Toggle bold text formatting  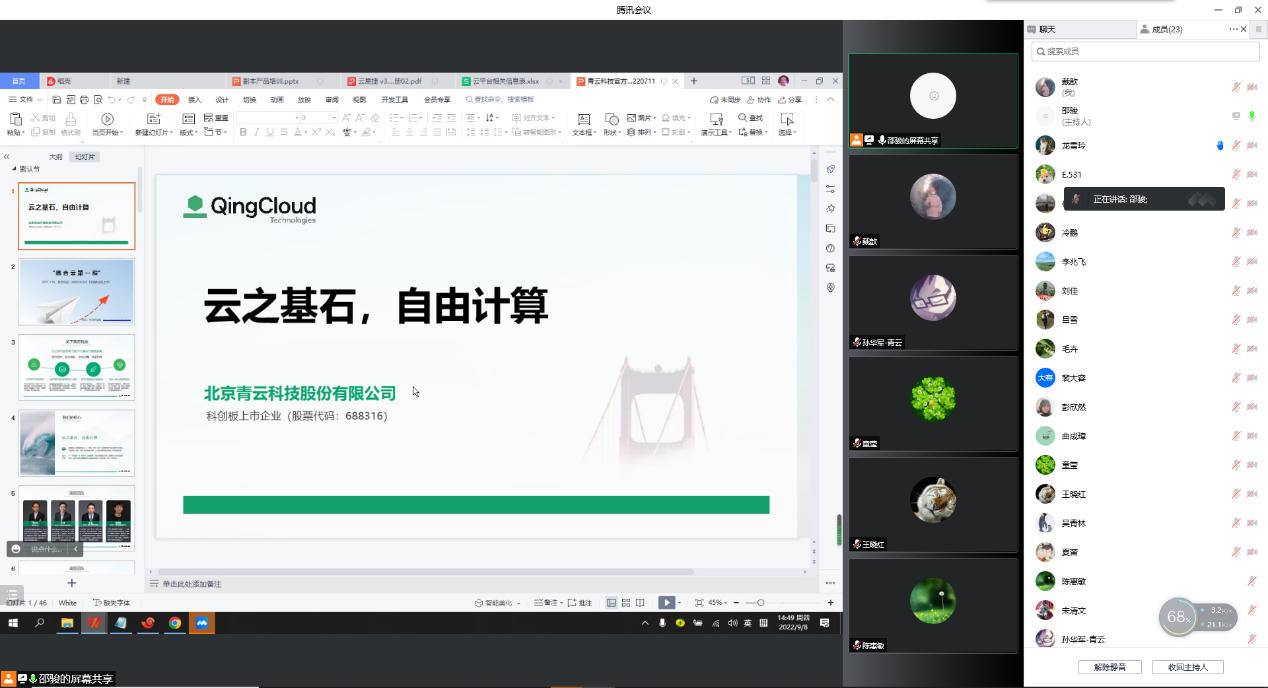coord(242,132)
